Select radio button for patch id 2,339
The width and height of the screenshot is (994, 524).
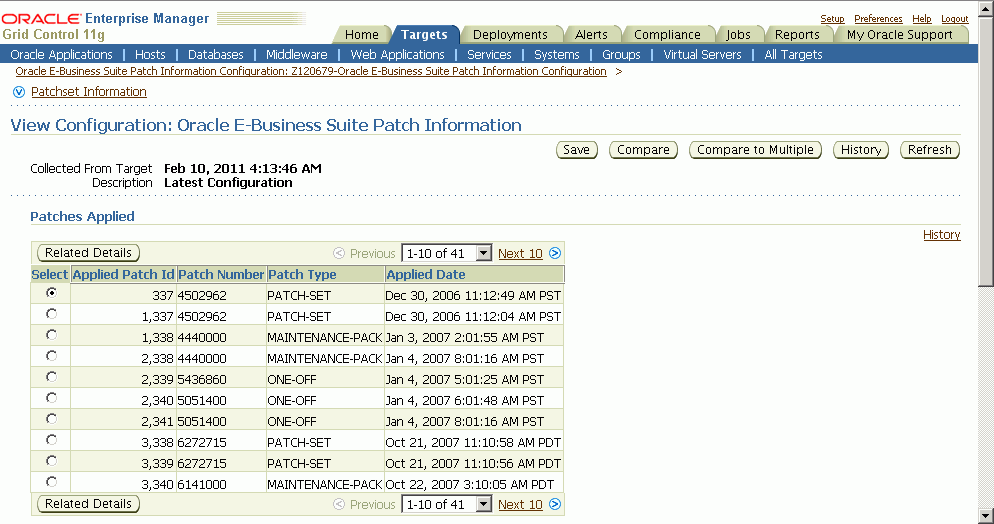coord(51,376)
